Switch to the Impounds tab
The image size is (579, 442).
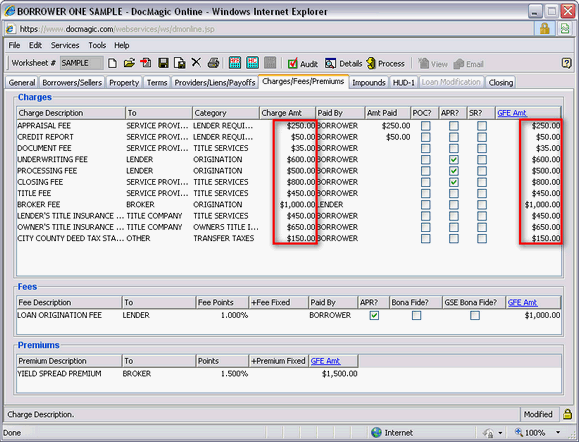click(369, 82)
